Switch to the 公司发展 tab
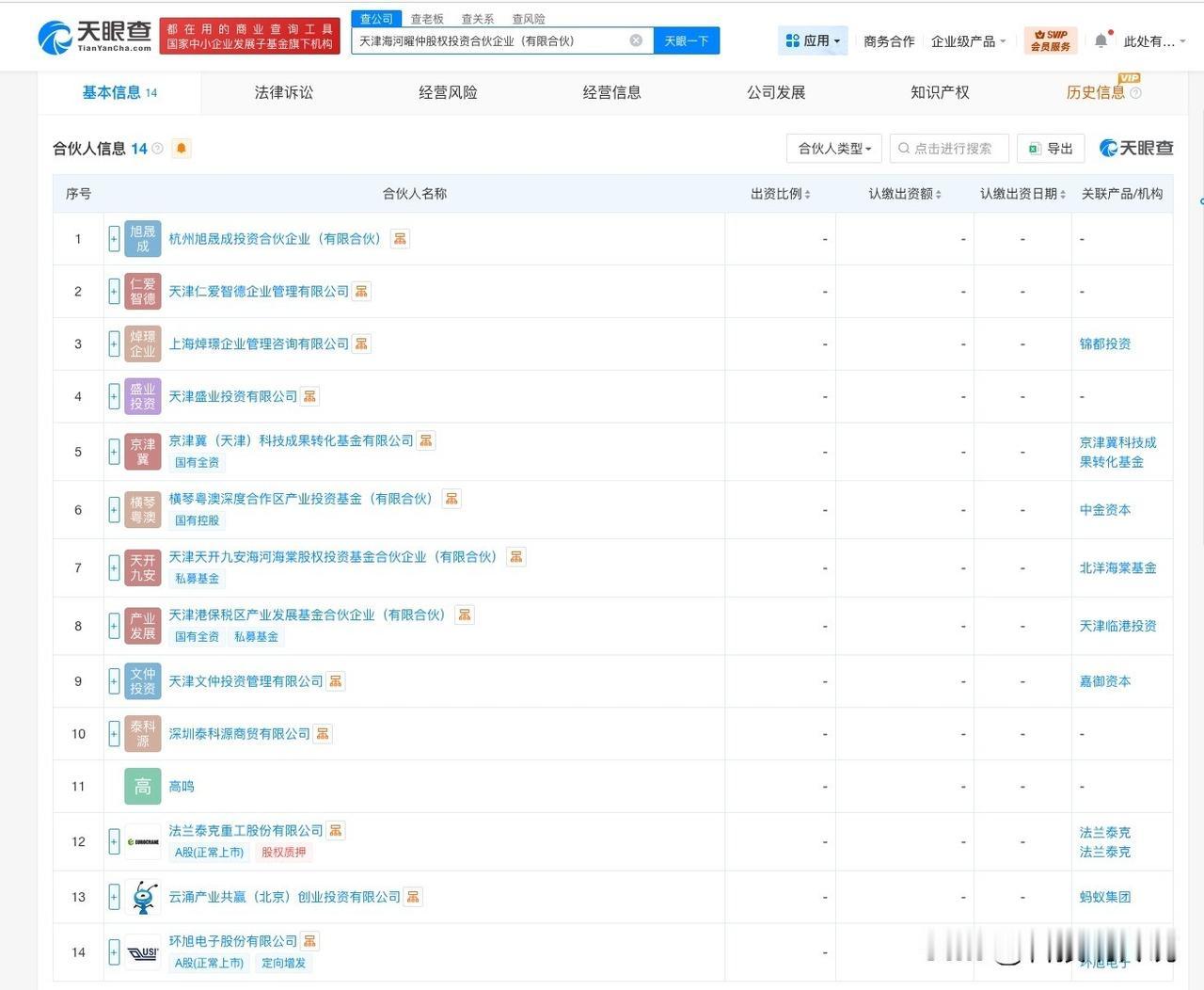 (x=776, y=92)
